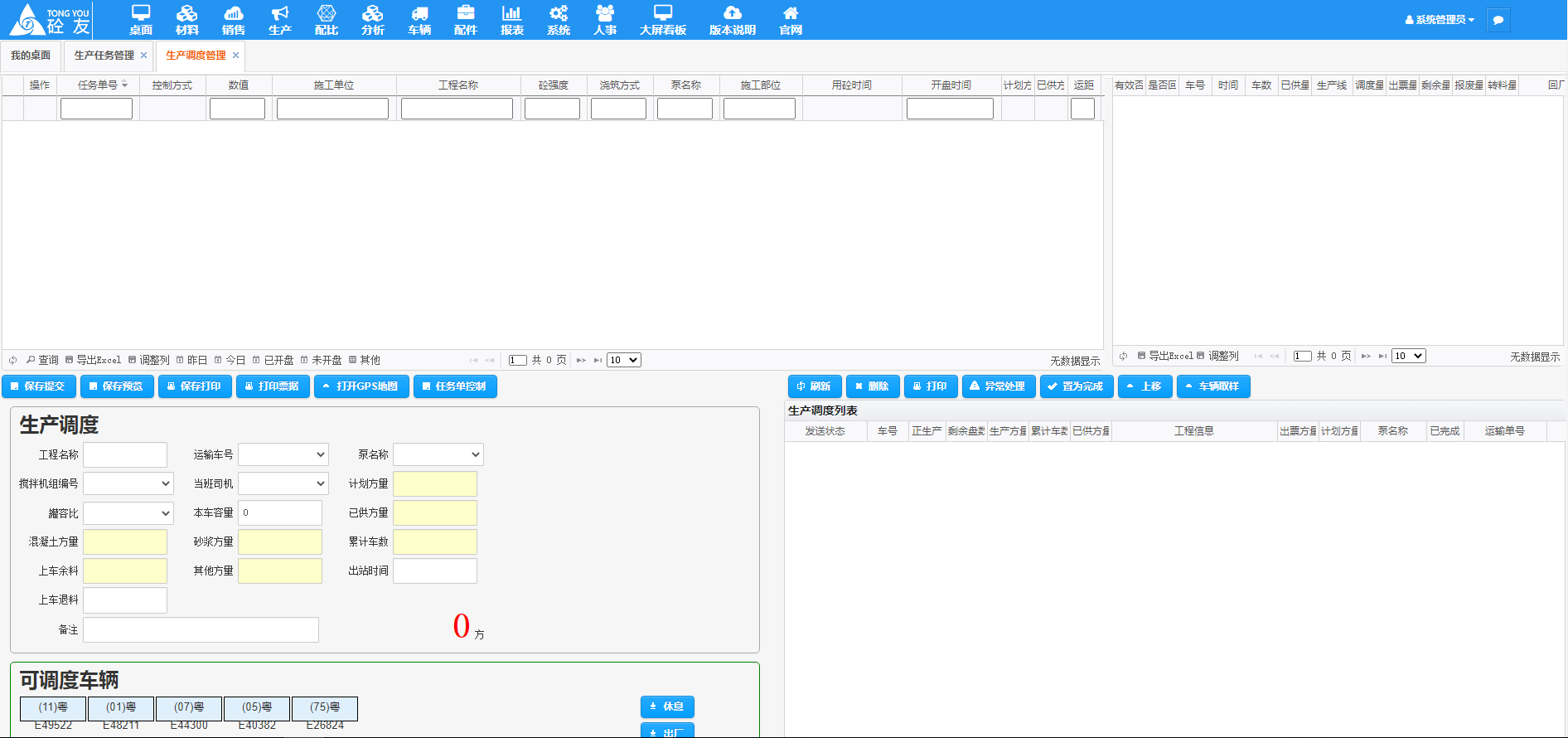Open the 泵名称 dropdown in the form
The height and width of the screenshot is (738, 1568).
(438, 454)
